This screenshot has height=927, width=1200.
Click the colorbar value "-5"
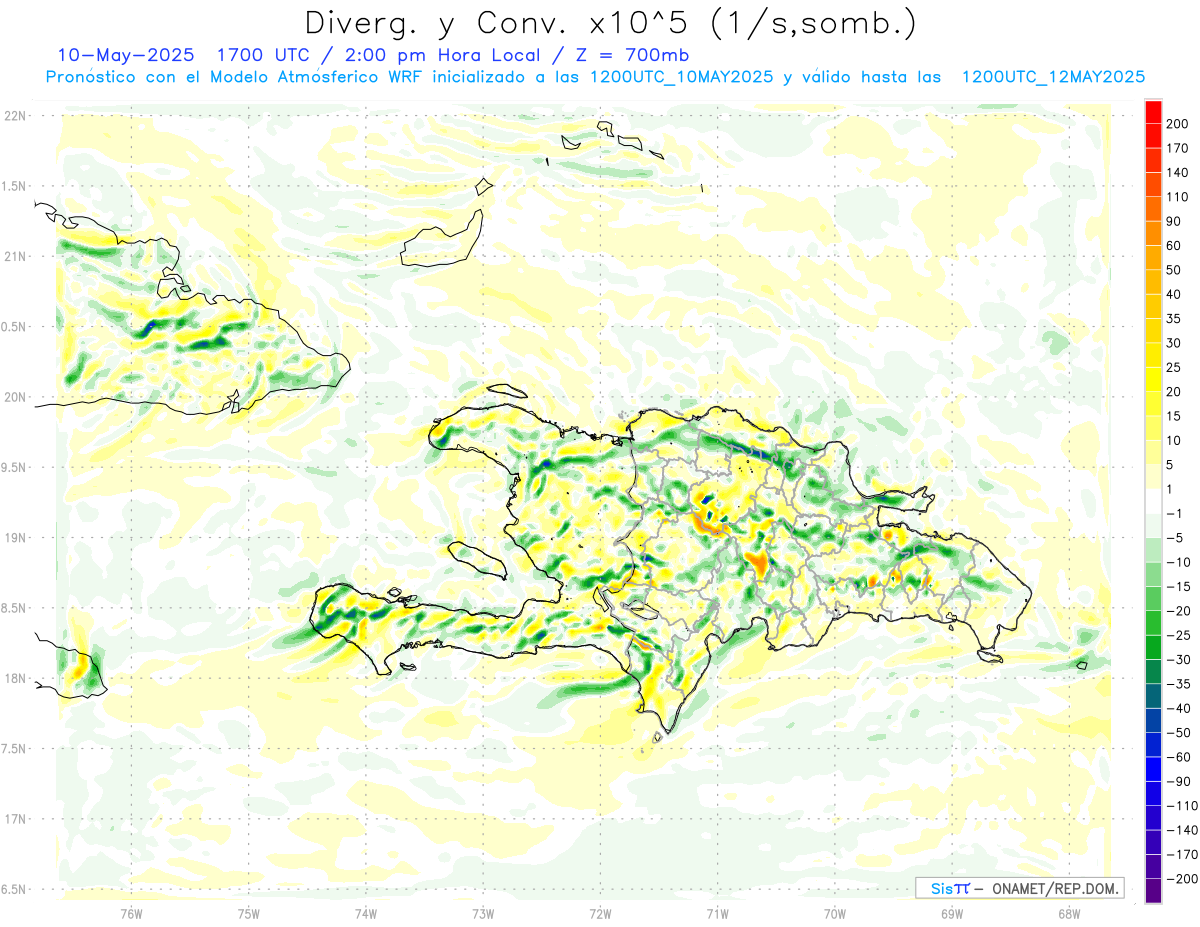coord(1174,539)
